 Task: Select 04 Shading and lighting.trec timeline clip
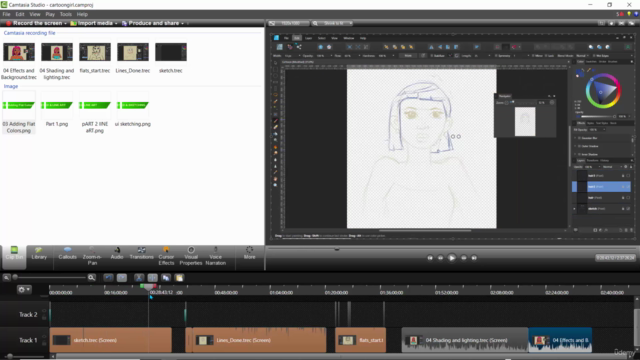pos(465,340)
